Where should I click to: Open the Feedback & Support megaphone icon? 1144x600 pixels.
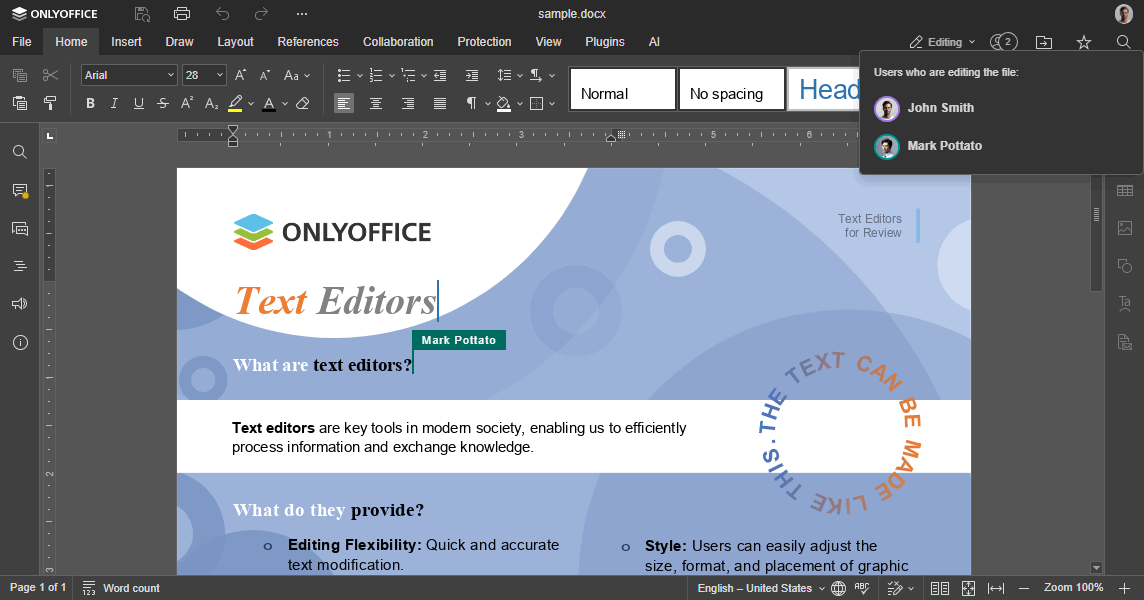(x=20, y=304)
